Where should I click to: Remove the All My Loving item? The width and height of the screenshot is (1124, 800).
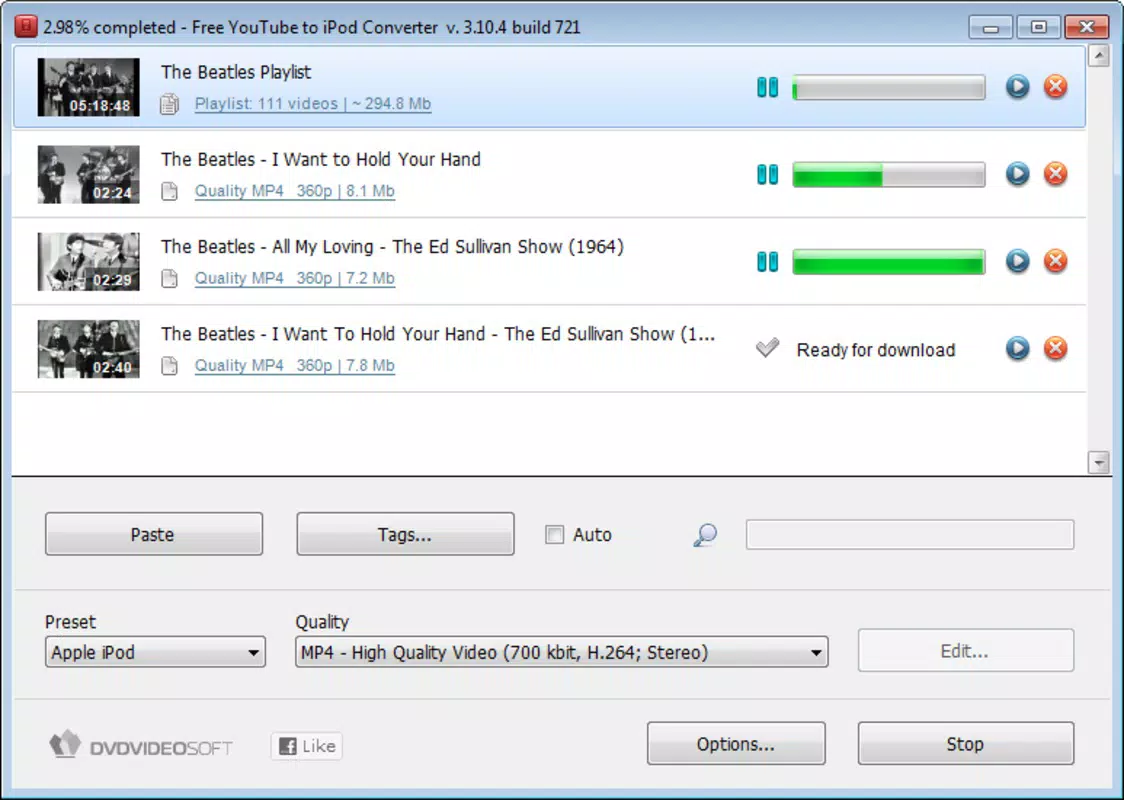point(1055,261)
